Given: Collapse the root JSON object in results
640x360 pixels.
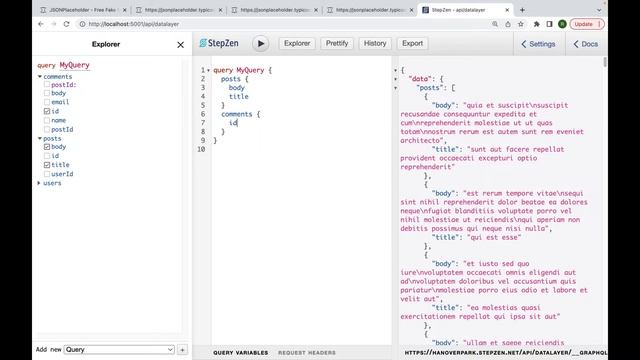Looking at the screenshot, I should pos(396,70).
